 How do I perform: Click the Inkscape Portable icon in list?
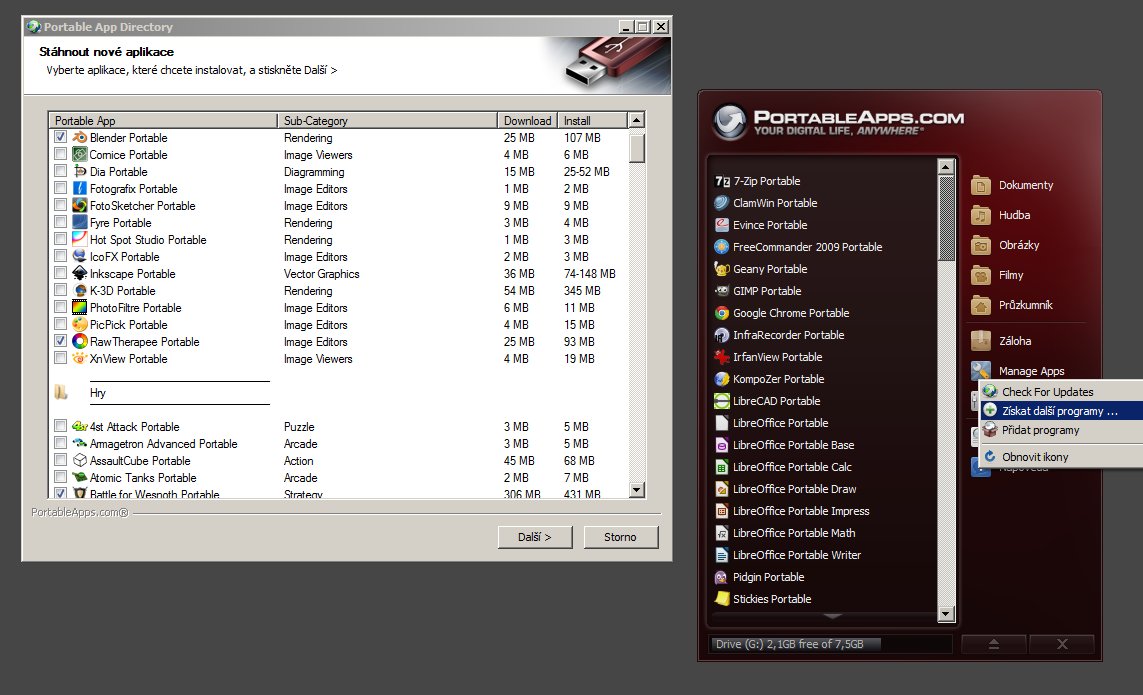80,274
